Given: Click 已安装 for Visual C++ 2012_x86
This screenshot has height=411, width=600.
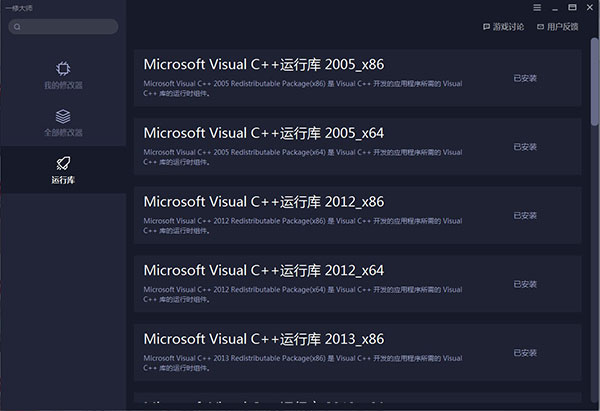Looking at the screenshot, I should pos(525,214).
